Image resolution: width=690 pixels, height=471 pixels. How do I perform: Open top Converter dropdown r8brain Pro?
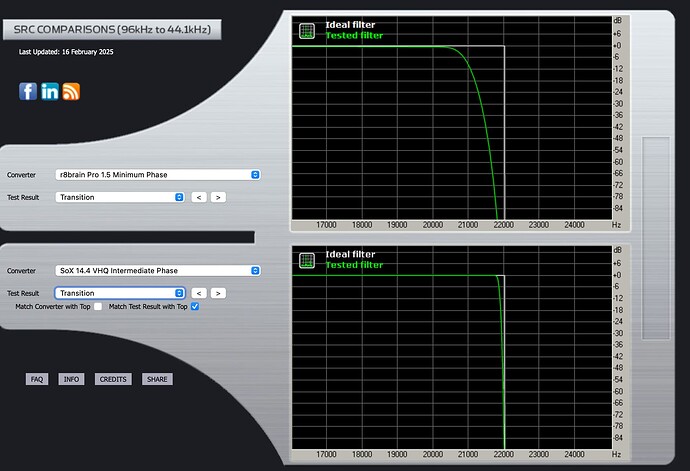coord(158,175)
